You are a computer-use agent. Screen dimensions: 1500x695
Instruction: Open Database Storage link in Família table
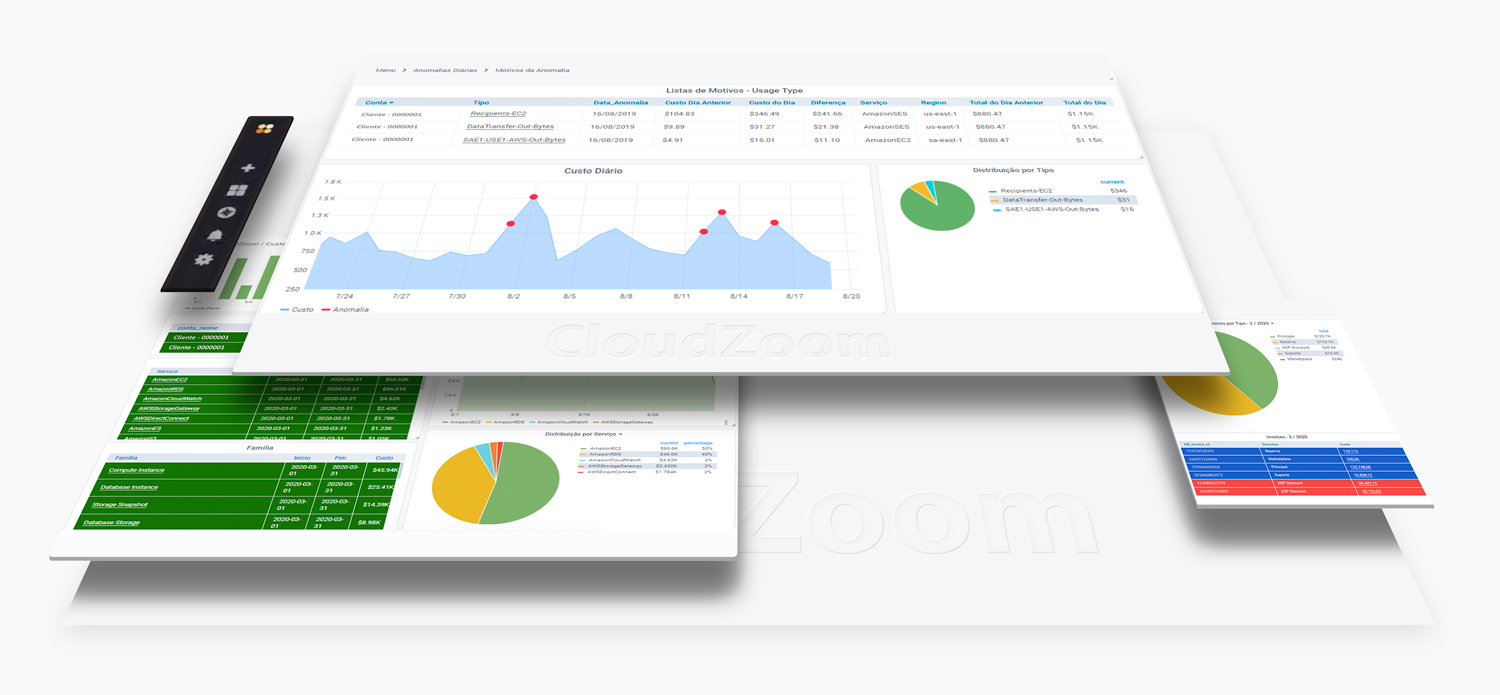pos(111,523)
